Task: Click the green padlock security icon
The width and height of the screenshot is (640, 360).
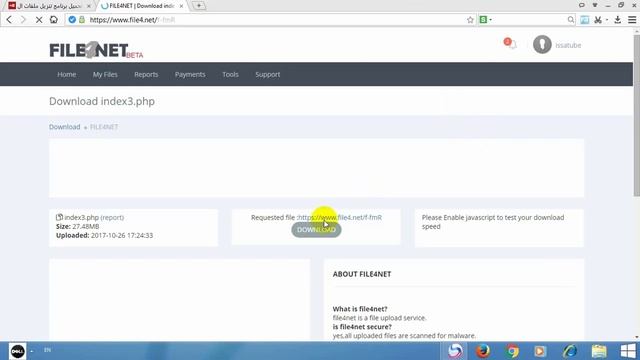Action: 82,20
